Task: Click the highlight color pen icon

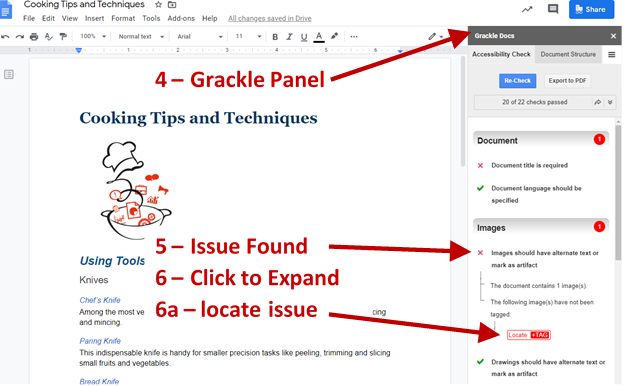Action: point(334,36)
